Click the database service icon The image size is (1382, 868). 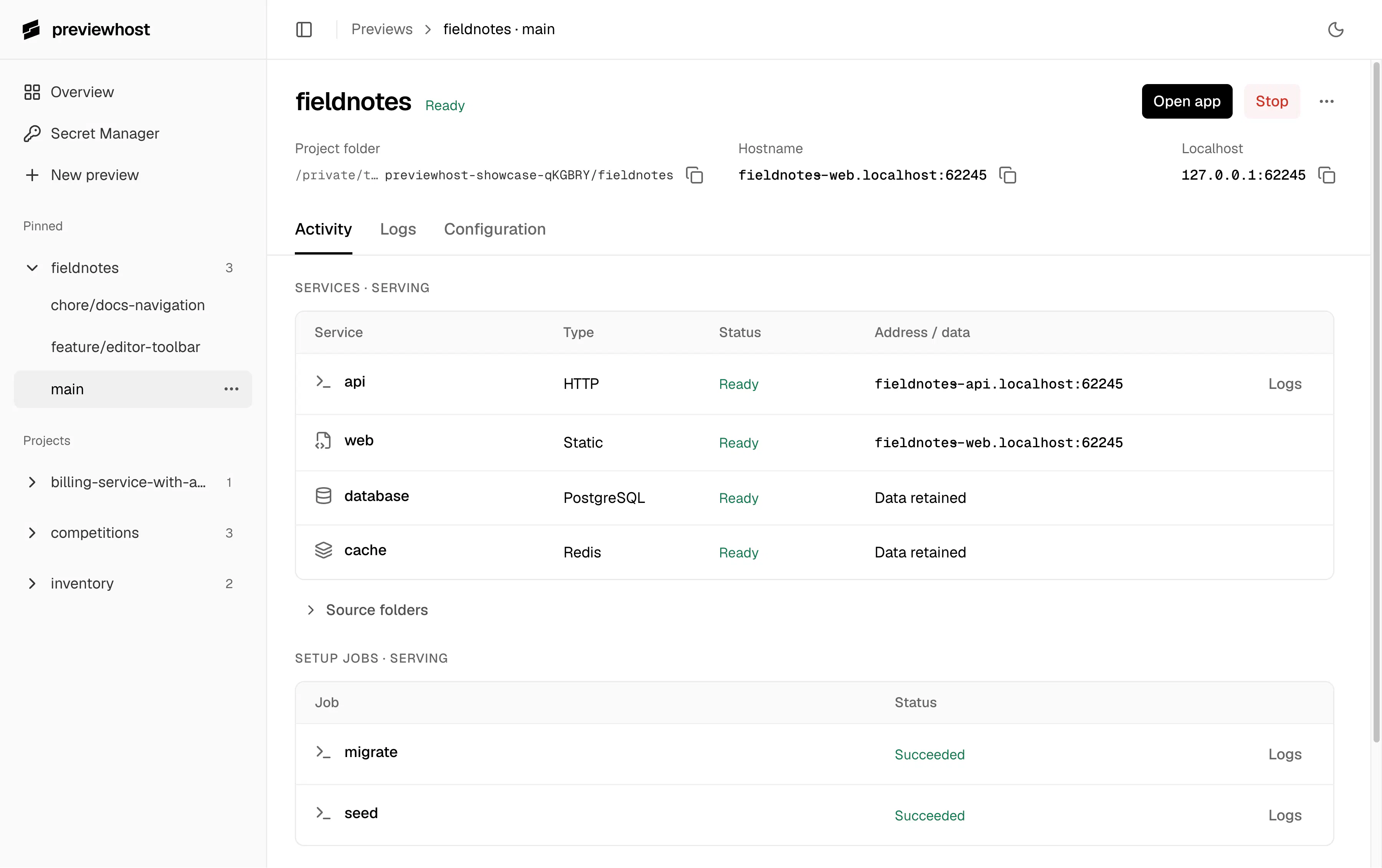pyautogui.click(x=323, y=496)
